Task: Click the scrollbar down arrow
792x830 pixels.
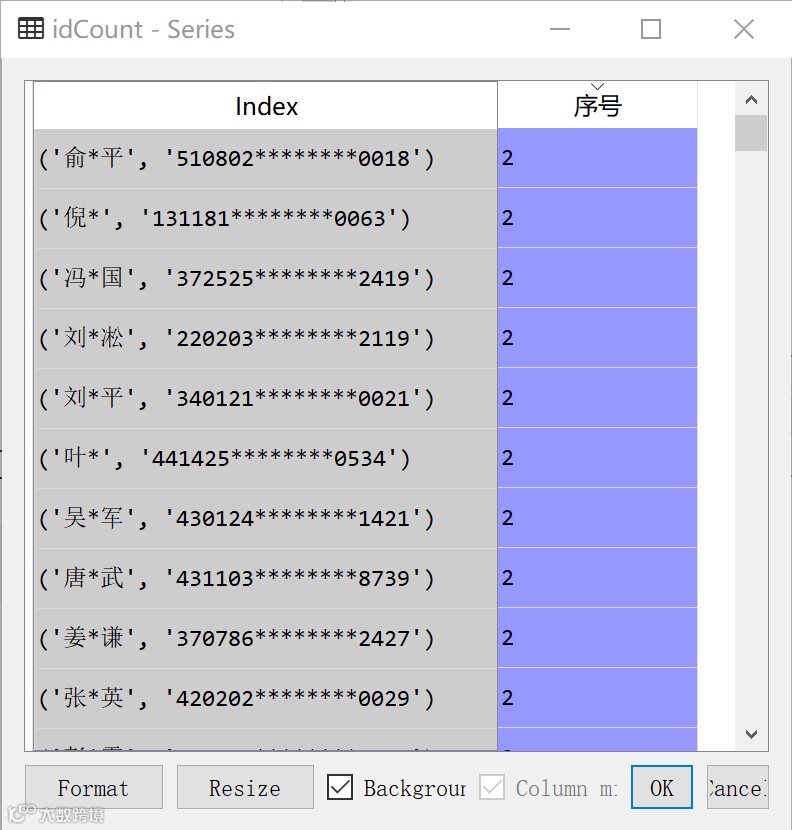Action: (751, 734)
